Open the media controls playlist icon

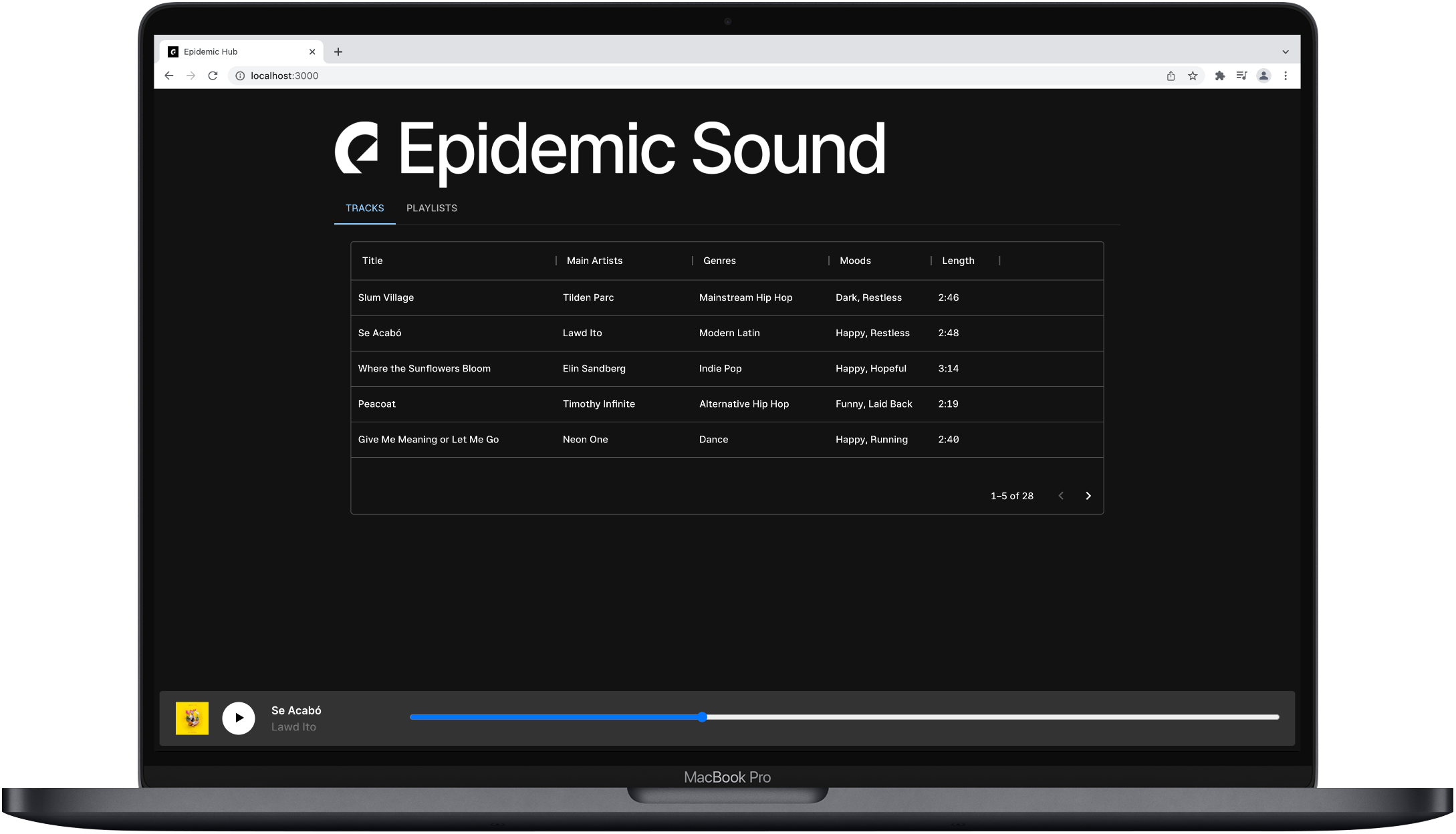[x=1241, y=76]
